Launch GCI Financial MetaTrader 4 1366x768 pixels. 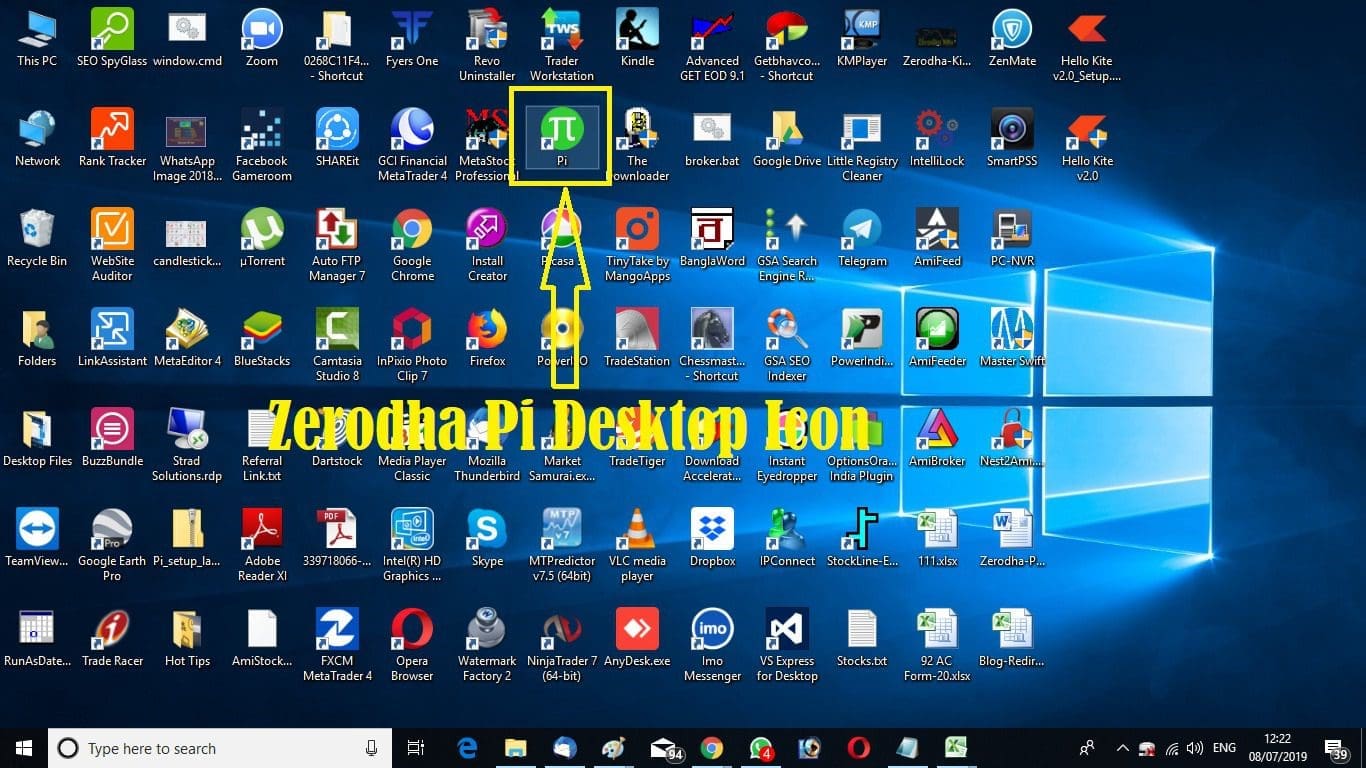412,145
